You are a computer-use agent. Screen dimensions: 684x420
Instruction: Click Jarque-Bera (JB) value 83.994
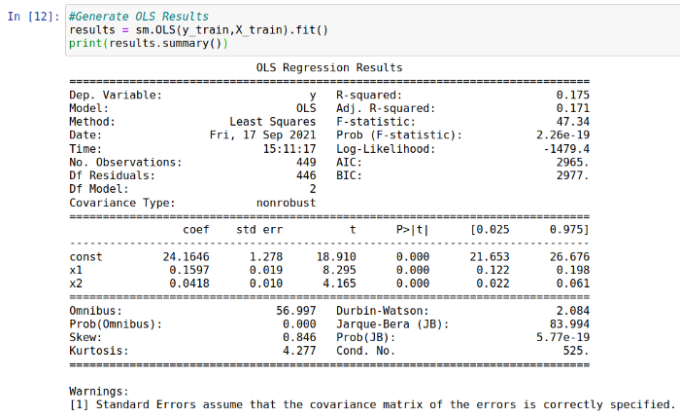[x=569, y=324]
